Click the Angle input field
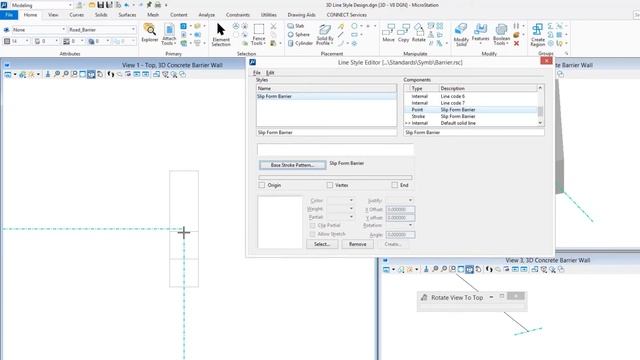The height and width of the screenshot is (360, 640). click(400, 235)
